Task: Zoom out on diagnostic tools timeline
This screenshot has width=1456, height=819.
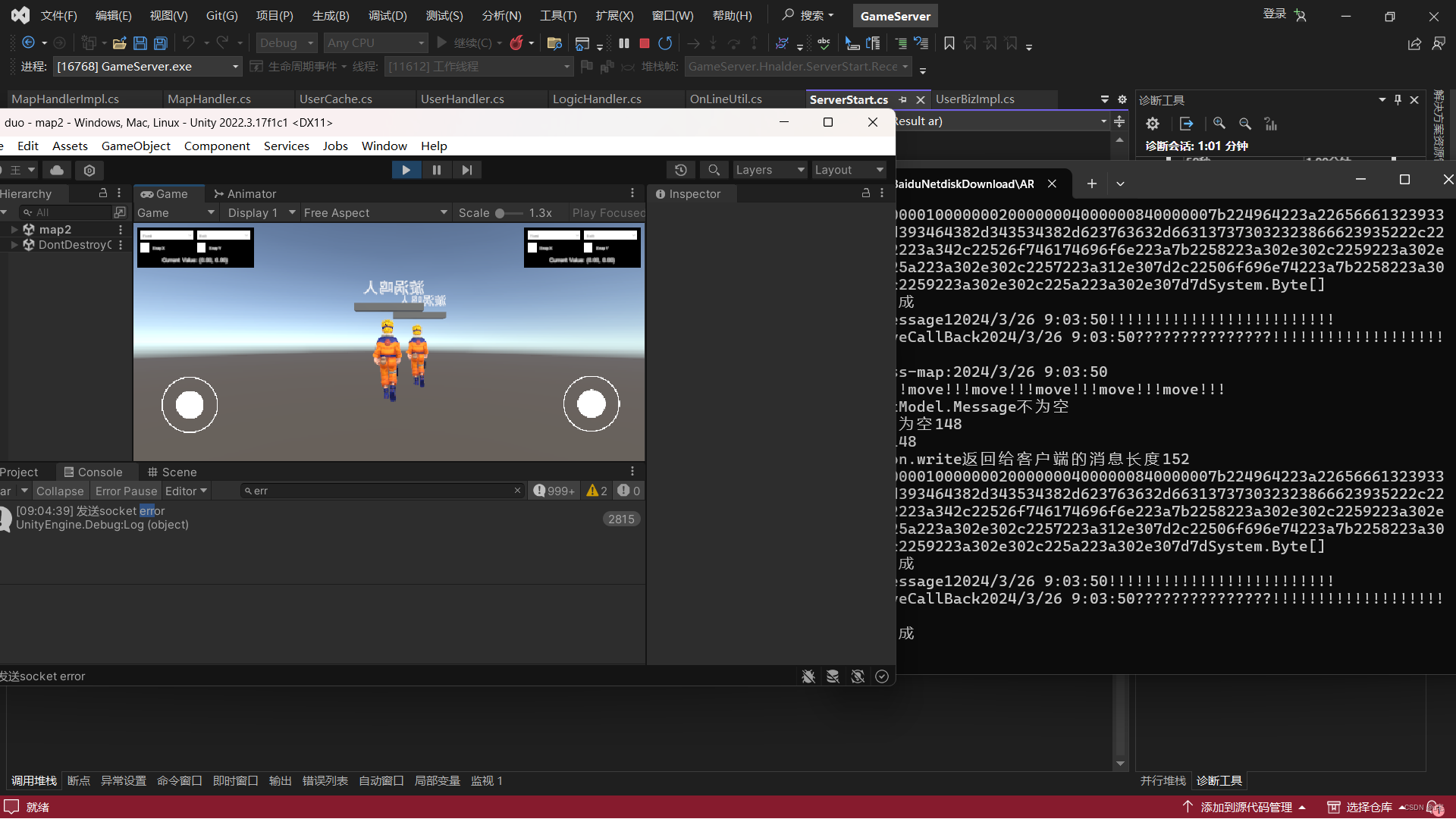Action: click(x=1245, y=124)
